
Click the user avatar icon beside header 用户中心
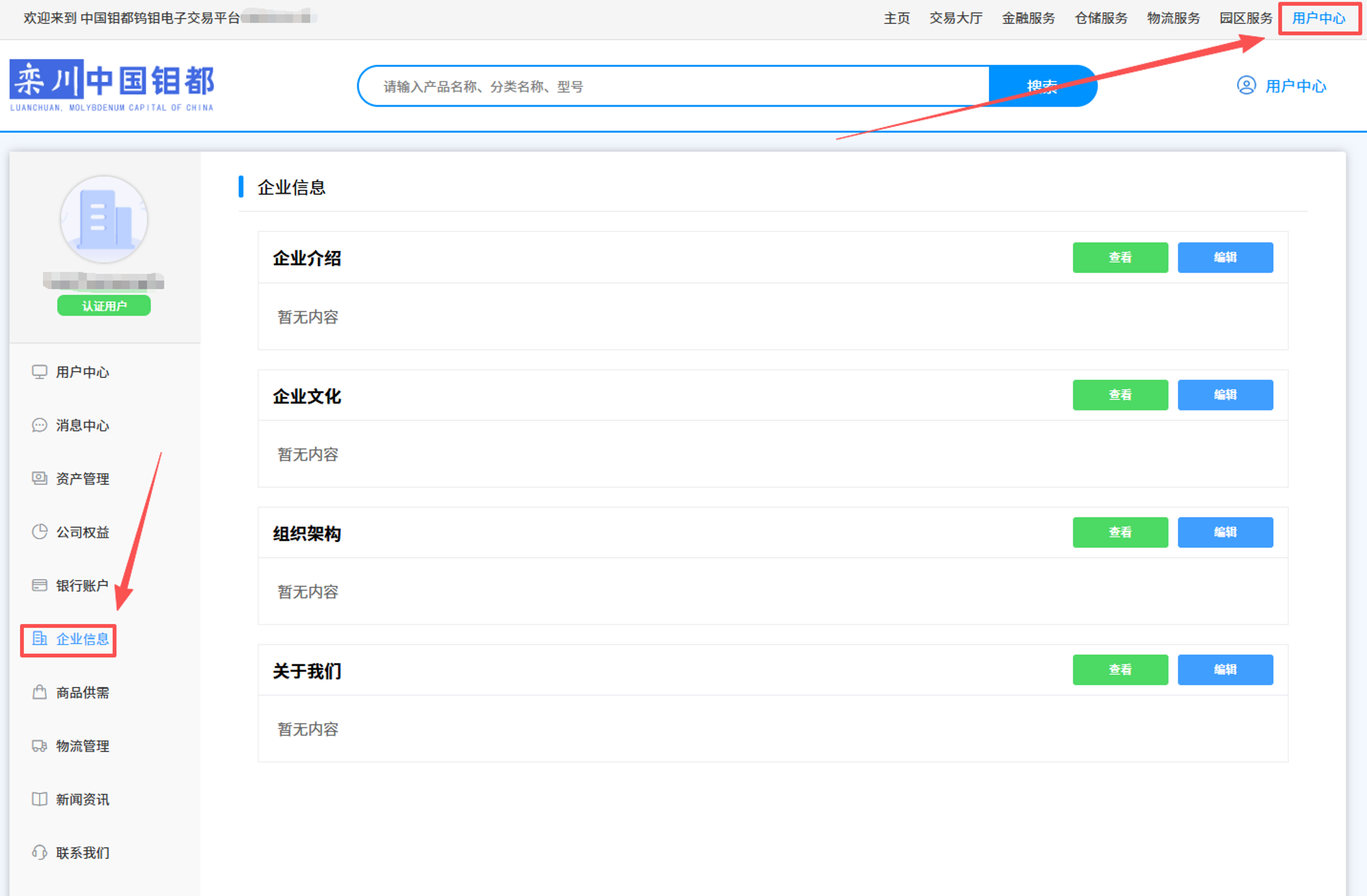1246,85
